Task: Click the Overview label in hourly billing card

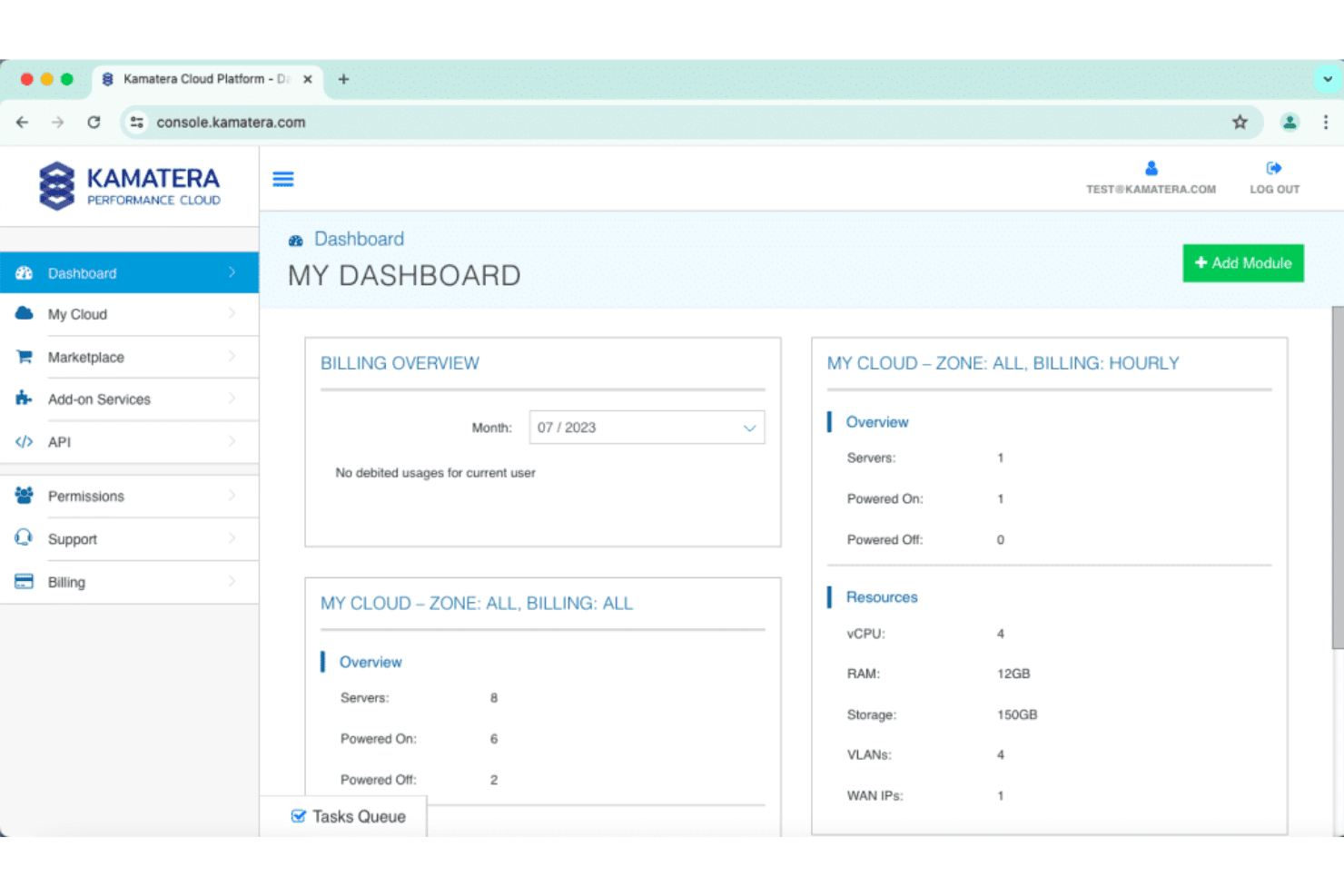Action: [x=877, y=422]
